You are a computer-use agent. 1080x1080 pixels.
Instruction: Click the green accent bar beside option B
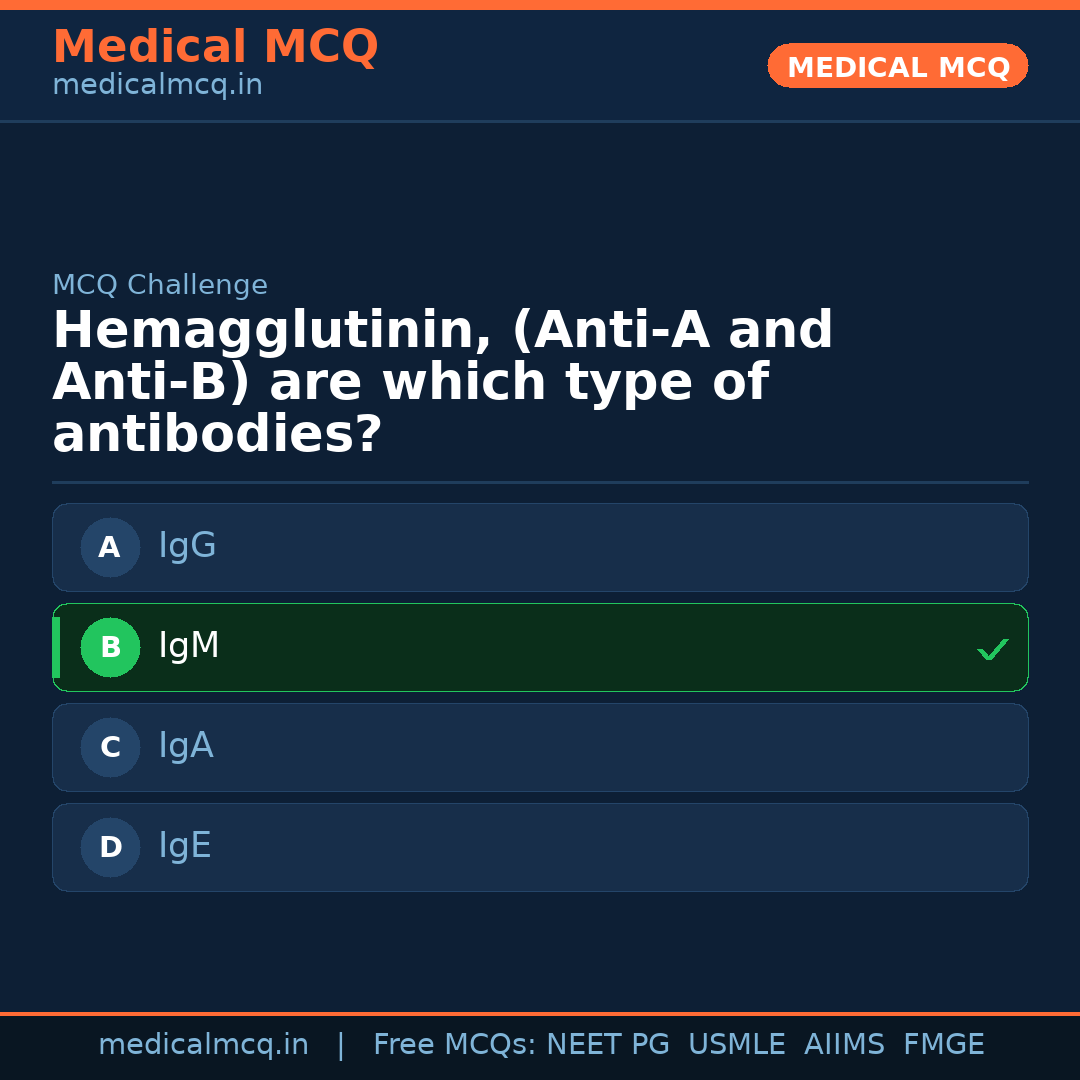pyautogui.click(x=56, y=647)
